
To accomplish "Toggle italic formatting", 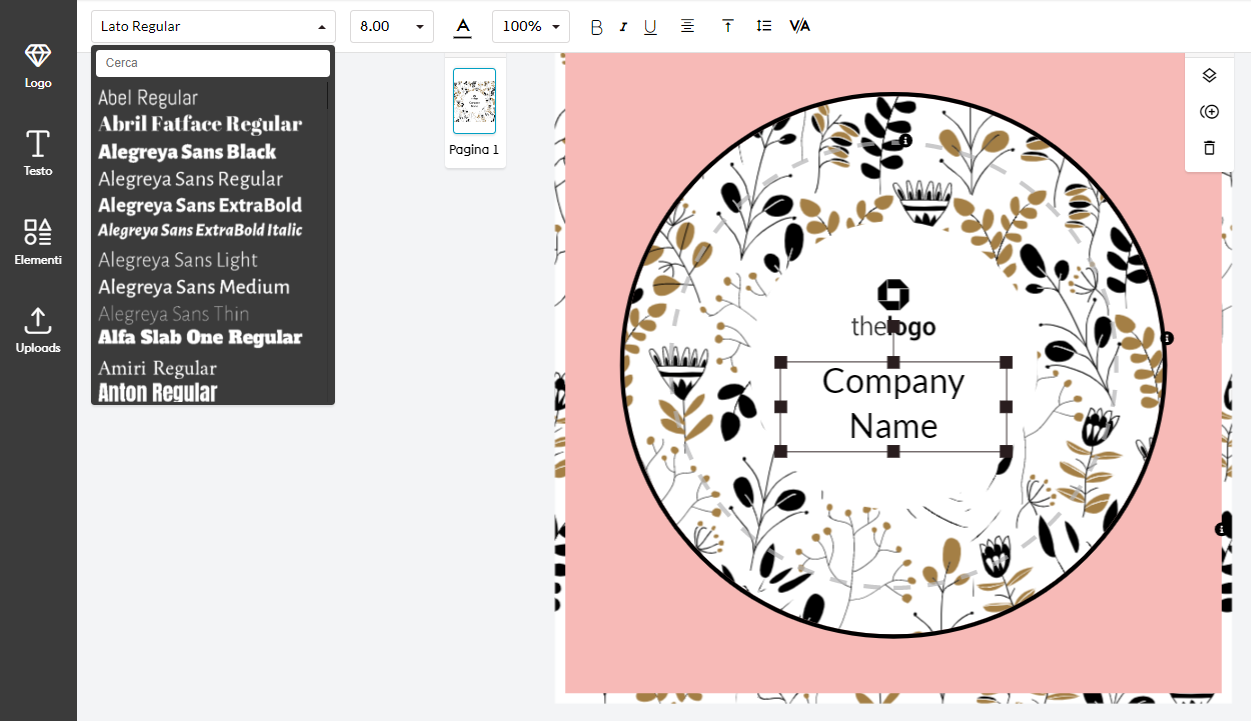I will [623, 27].
